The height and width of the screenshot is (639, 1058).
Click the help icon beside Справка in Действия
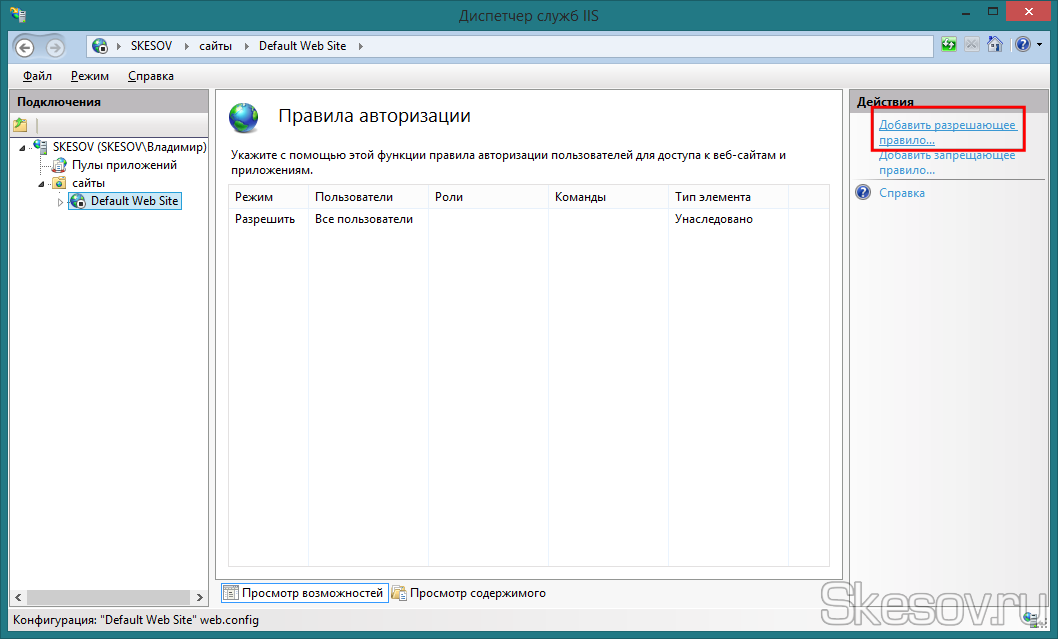[x=864, y=193]
